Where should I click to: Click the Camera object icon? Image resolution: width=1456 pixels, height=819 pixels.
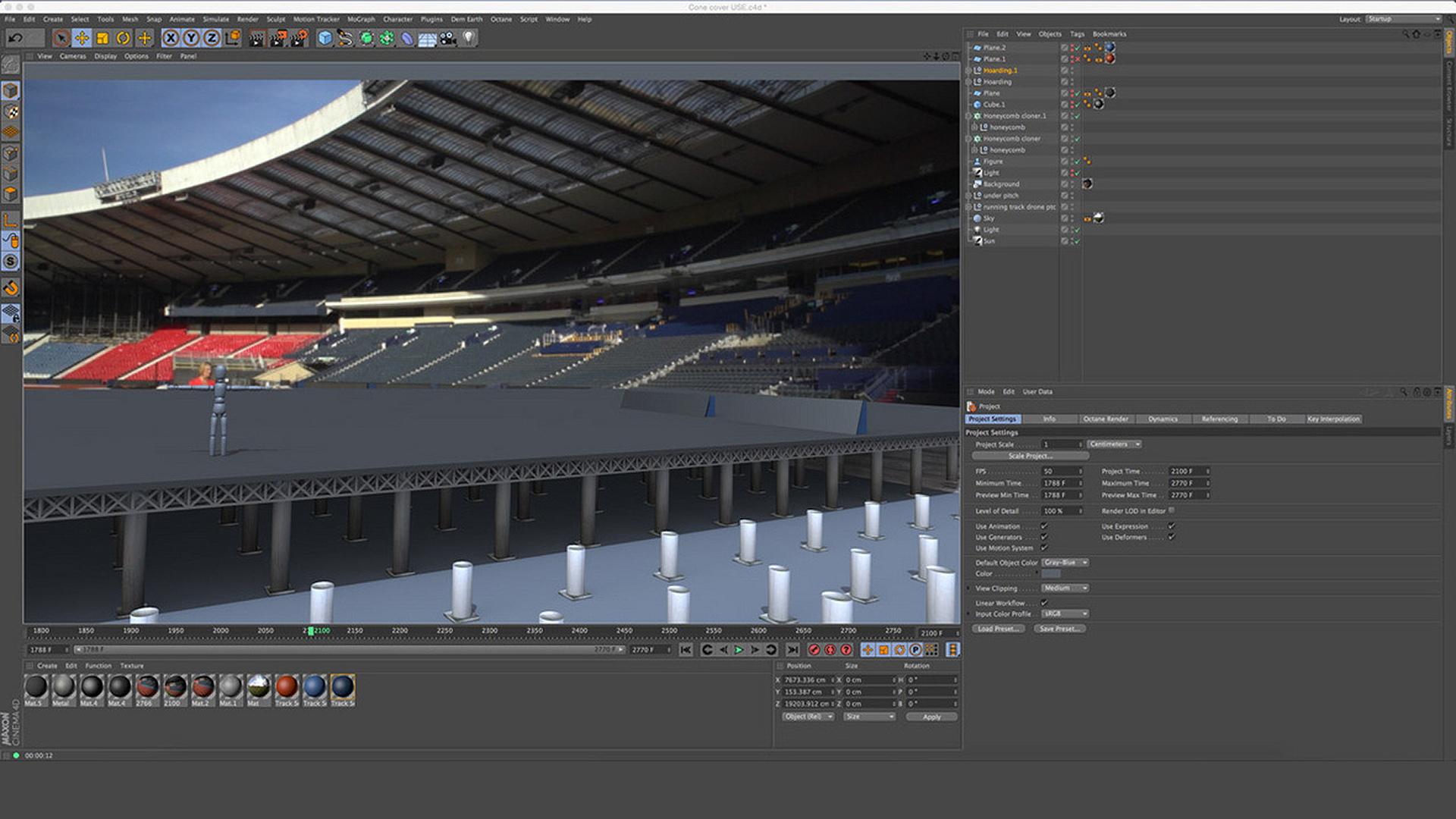[448, 38]
